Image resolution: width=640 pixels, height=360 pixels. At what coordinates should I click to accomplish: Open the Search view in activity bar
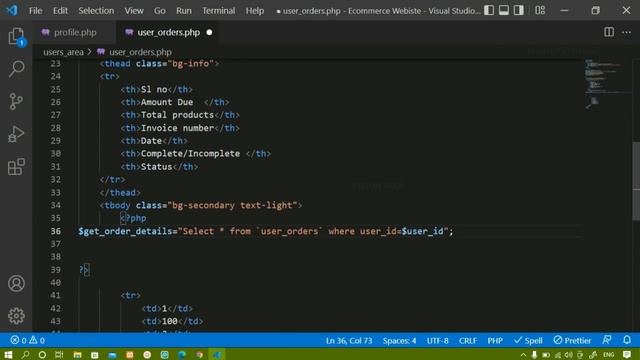[16, 69]
